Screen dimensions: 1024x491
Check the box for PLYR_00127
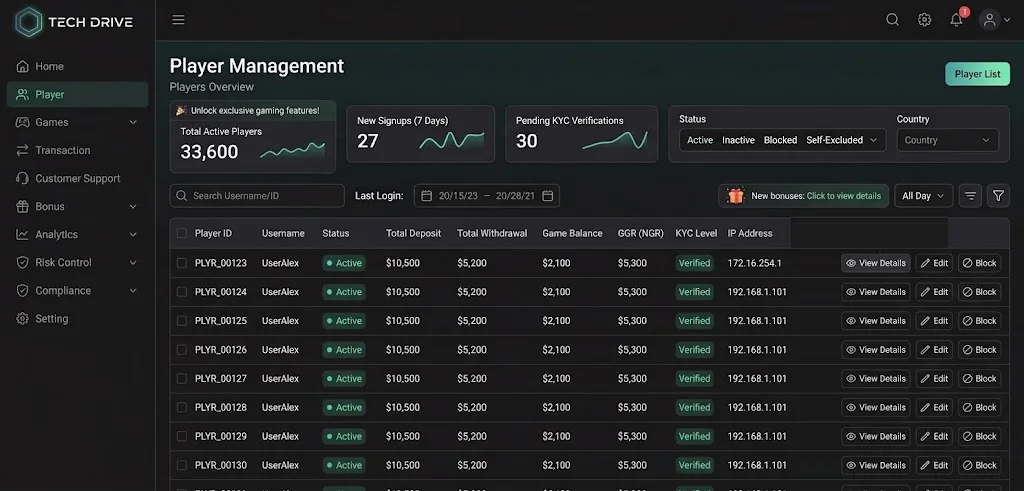(x=182, y=379)
